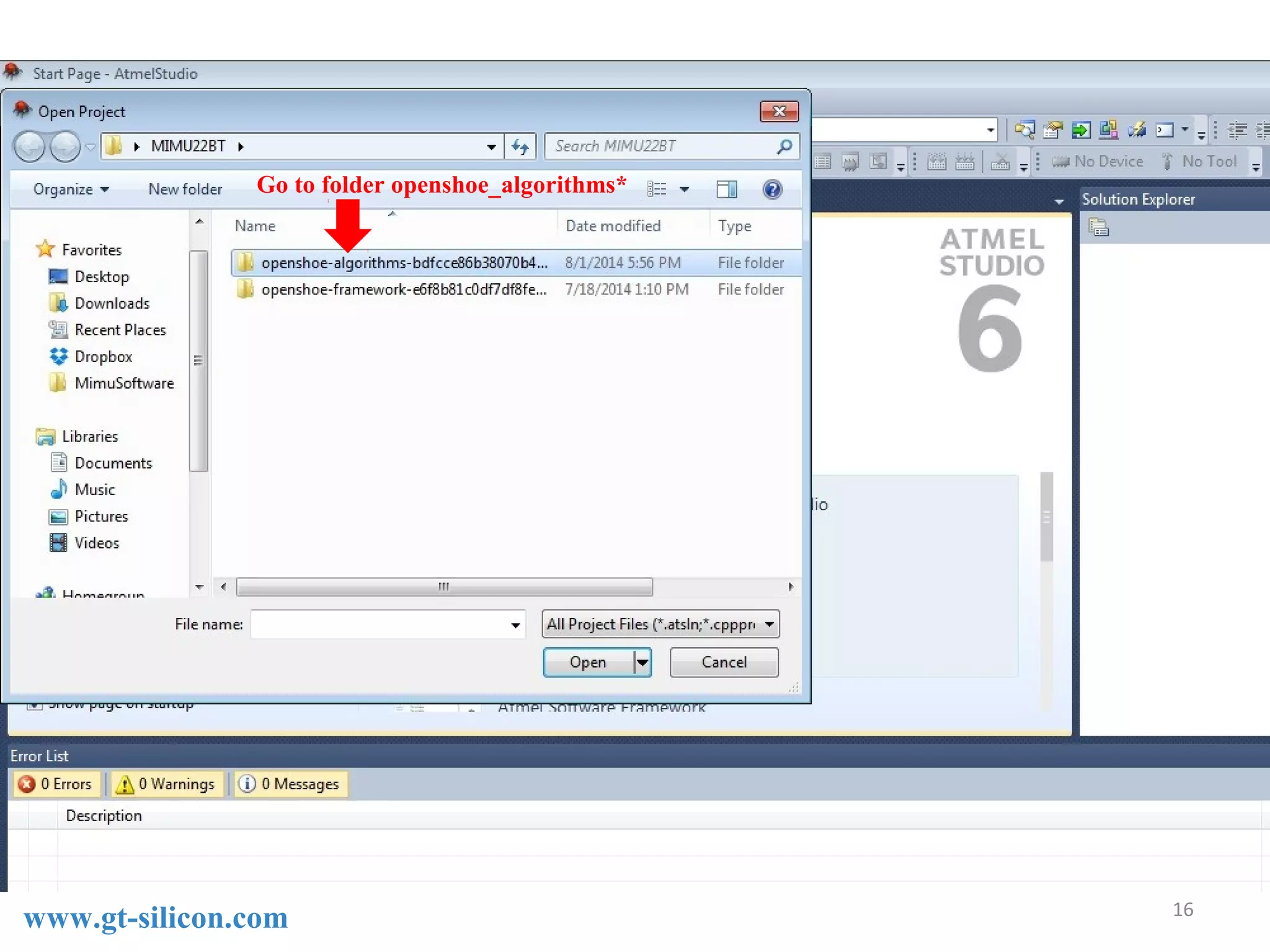This screenshot has height=952, width=1270.
Task: Open the Help question mark icon
Action: click(x=772, y=189)
